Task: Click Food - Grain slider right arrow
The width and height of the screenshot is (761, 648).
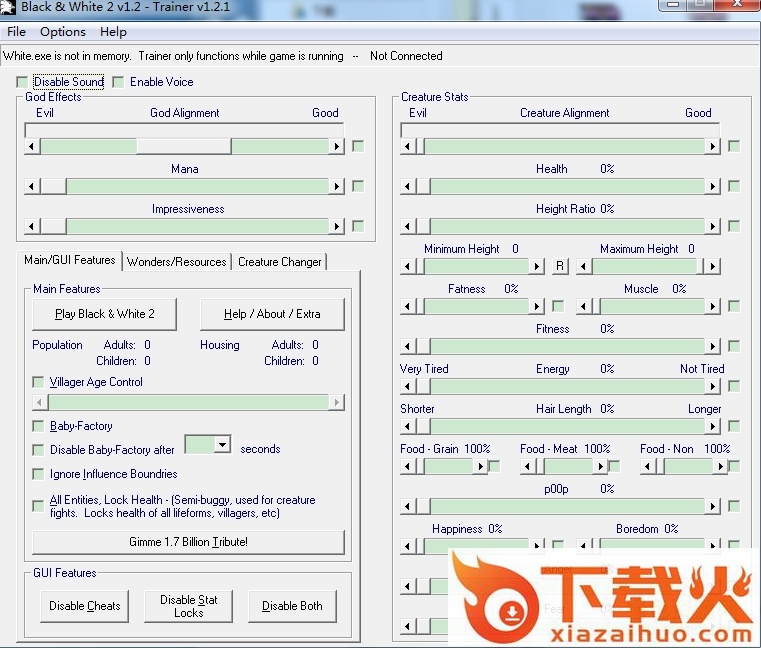Action: [480, 466]
